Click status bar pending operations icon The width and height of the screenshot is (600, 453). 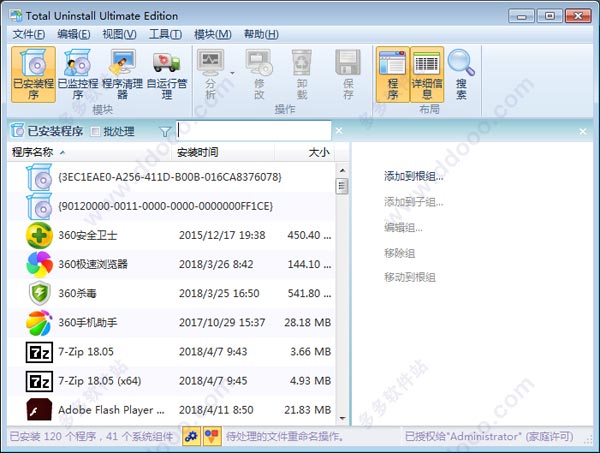pos(212,436)
